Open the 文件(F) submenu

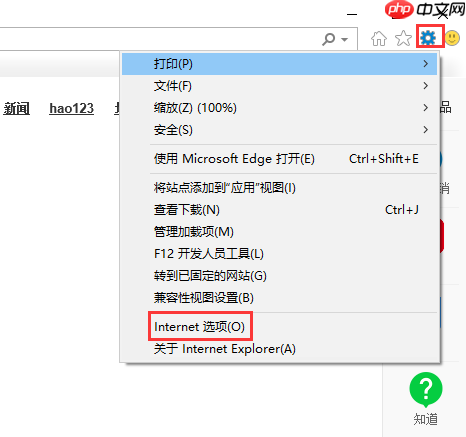[279, 86]
